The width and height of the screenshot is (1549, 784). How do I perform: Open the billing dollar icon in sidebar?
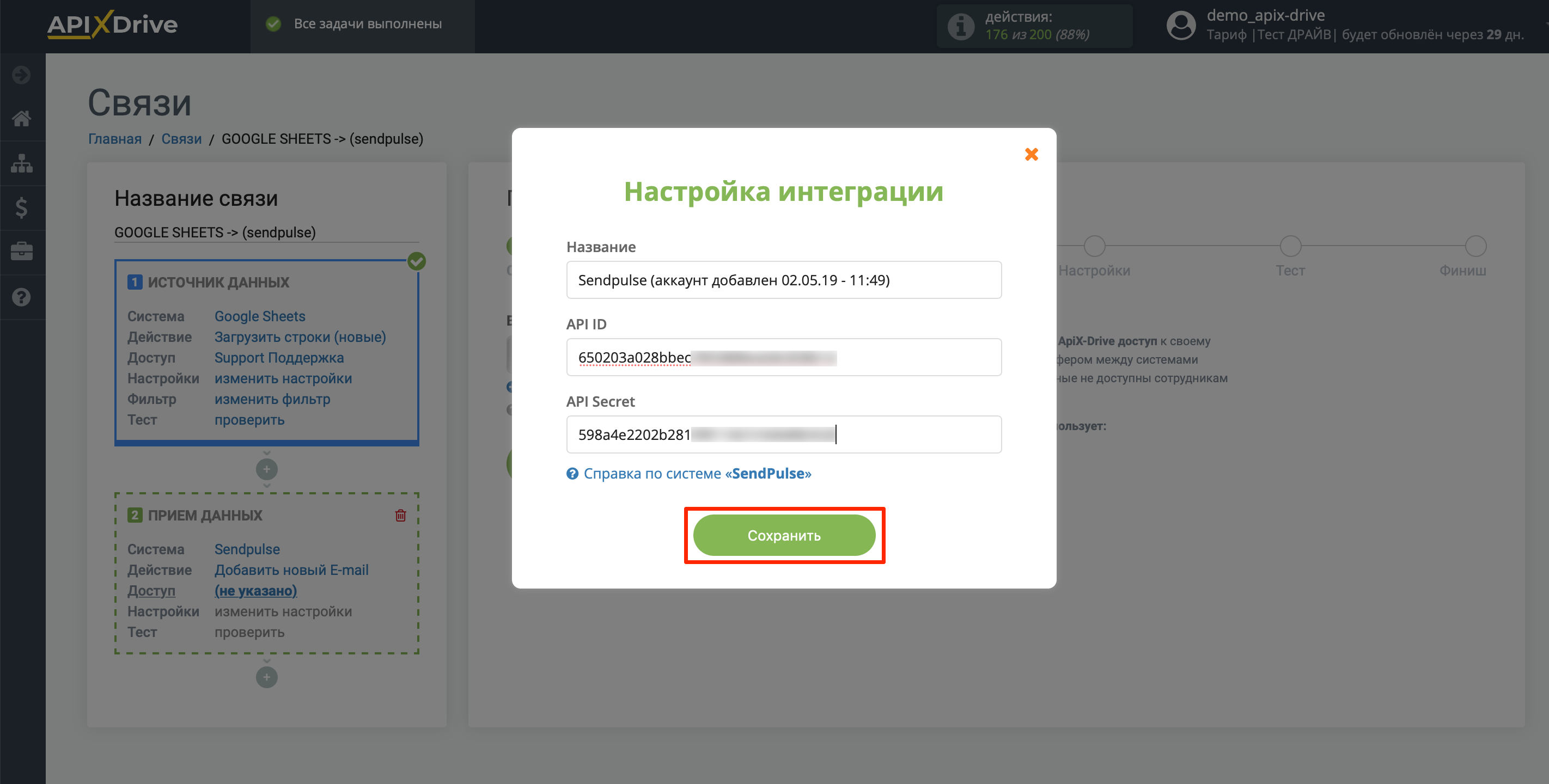coord(22,207)
